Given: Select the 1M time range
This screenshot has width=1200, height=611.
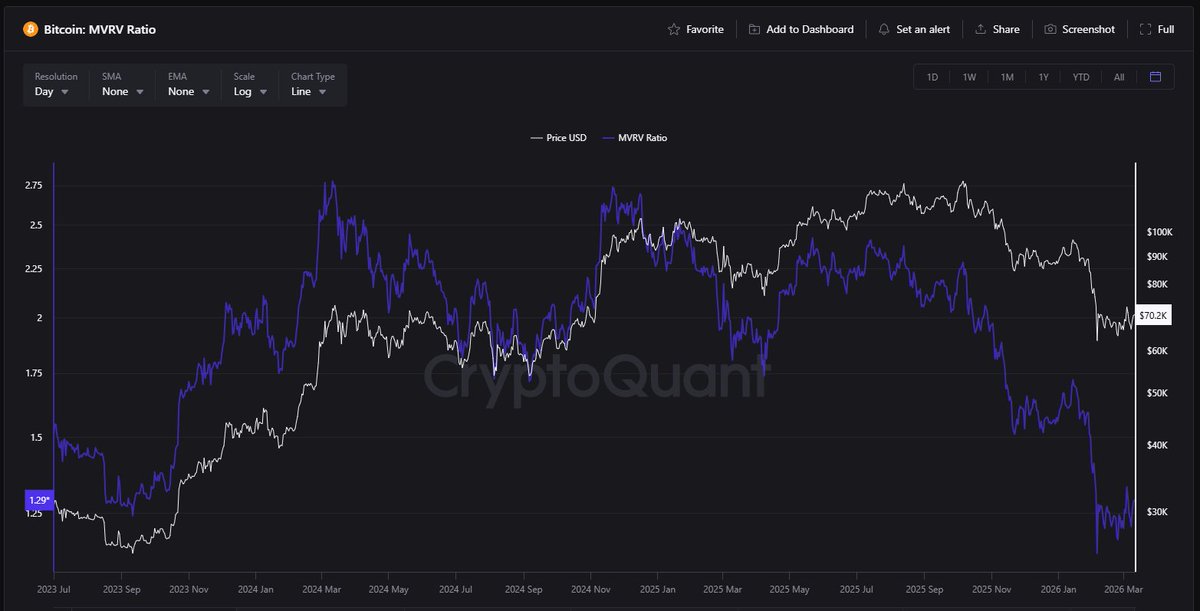Looking at the screenshot, I should coord(1007,77).
